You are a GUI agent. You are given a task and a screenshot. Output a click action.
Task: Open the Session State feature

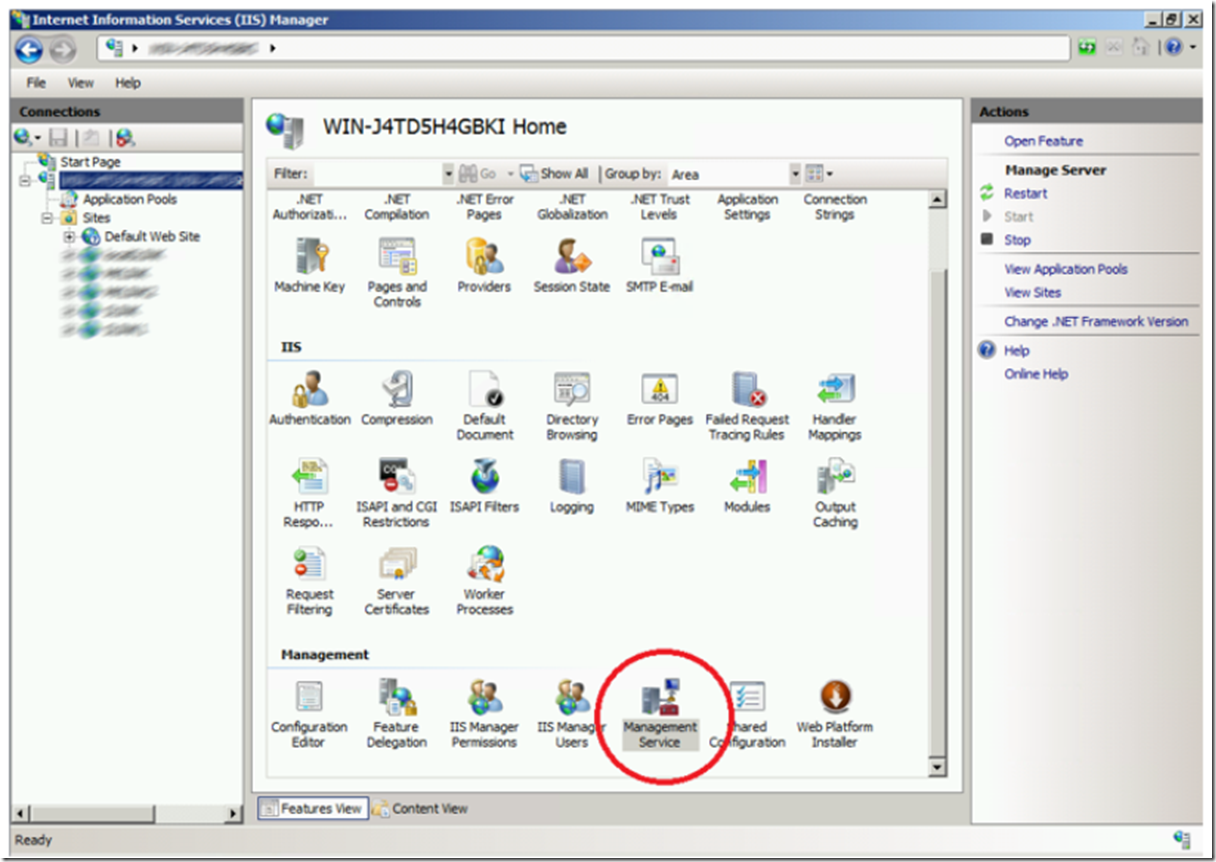click(x=571, y=266)
